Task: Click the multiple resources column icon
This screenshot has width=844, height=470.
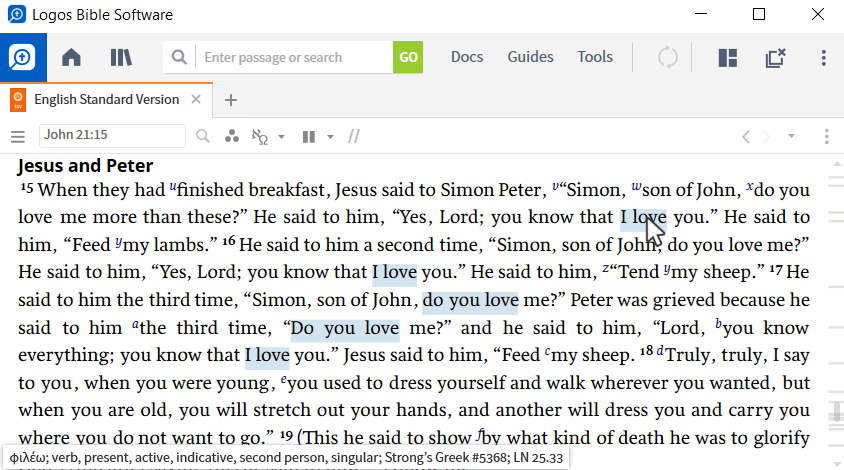Action: 309,137
